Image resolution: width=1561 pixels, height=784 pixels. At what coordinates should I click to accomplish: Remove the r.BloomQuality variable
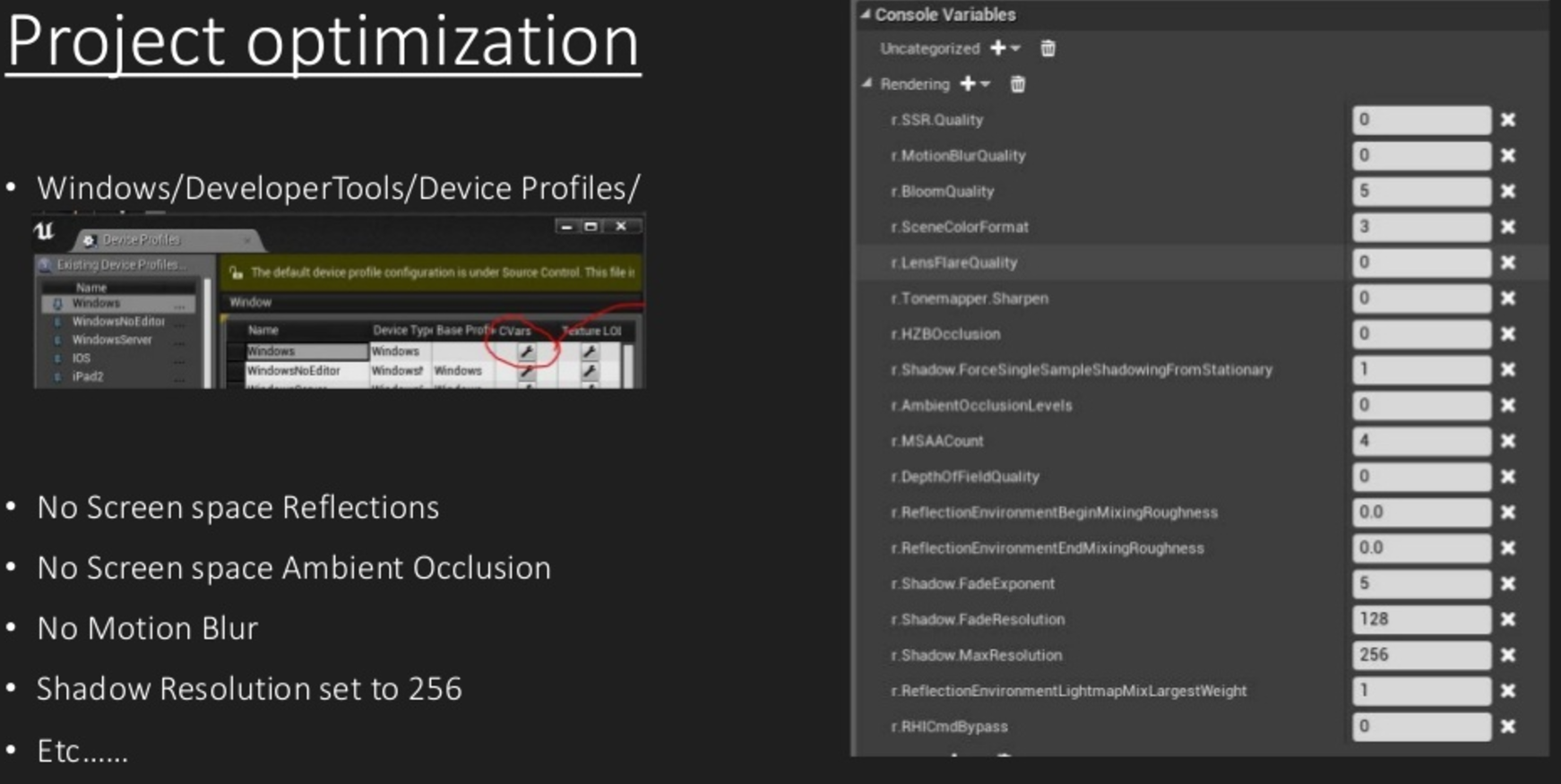(1508, 191)
